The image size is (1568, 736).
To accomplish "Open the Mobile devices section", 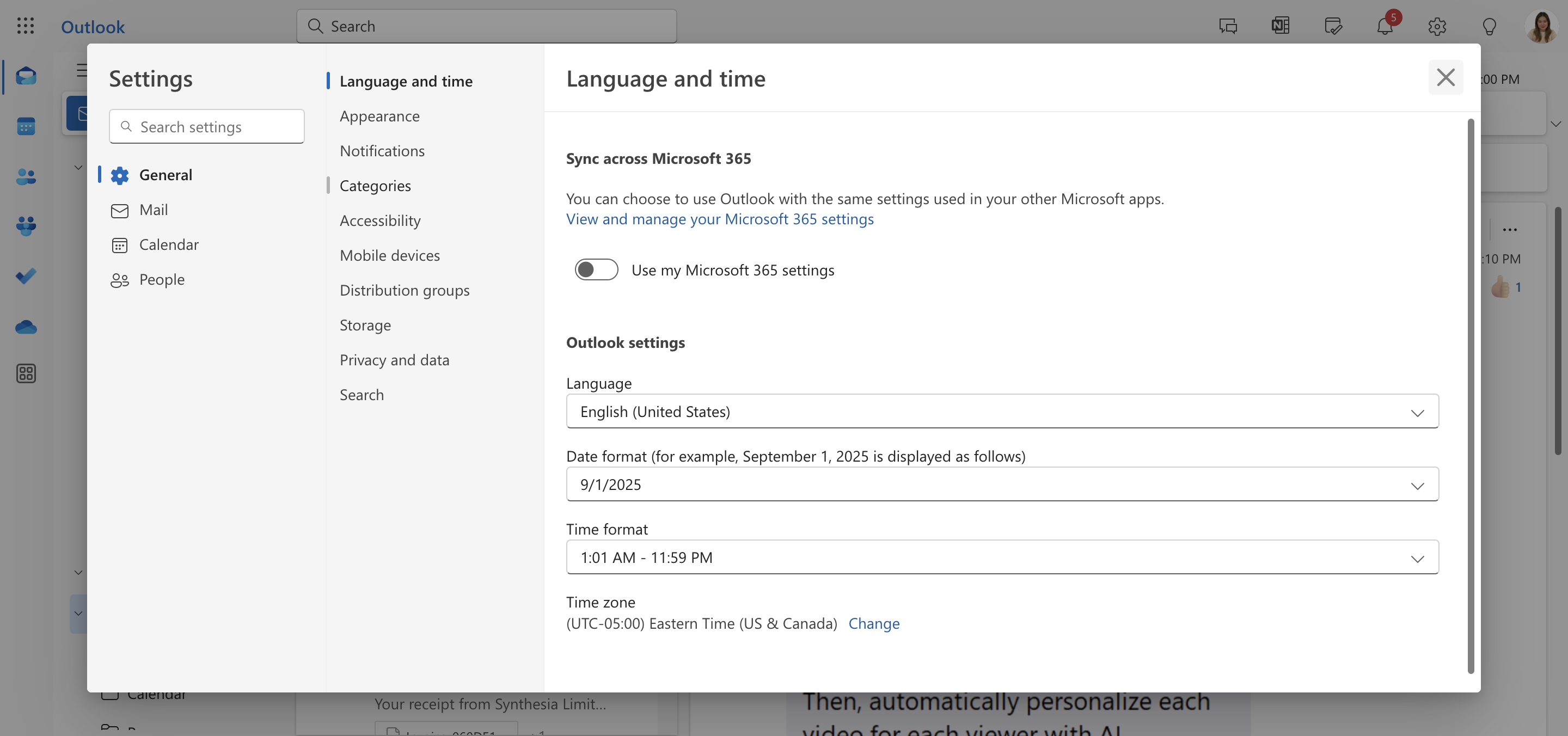I will [x=389, y=255].
